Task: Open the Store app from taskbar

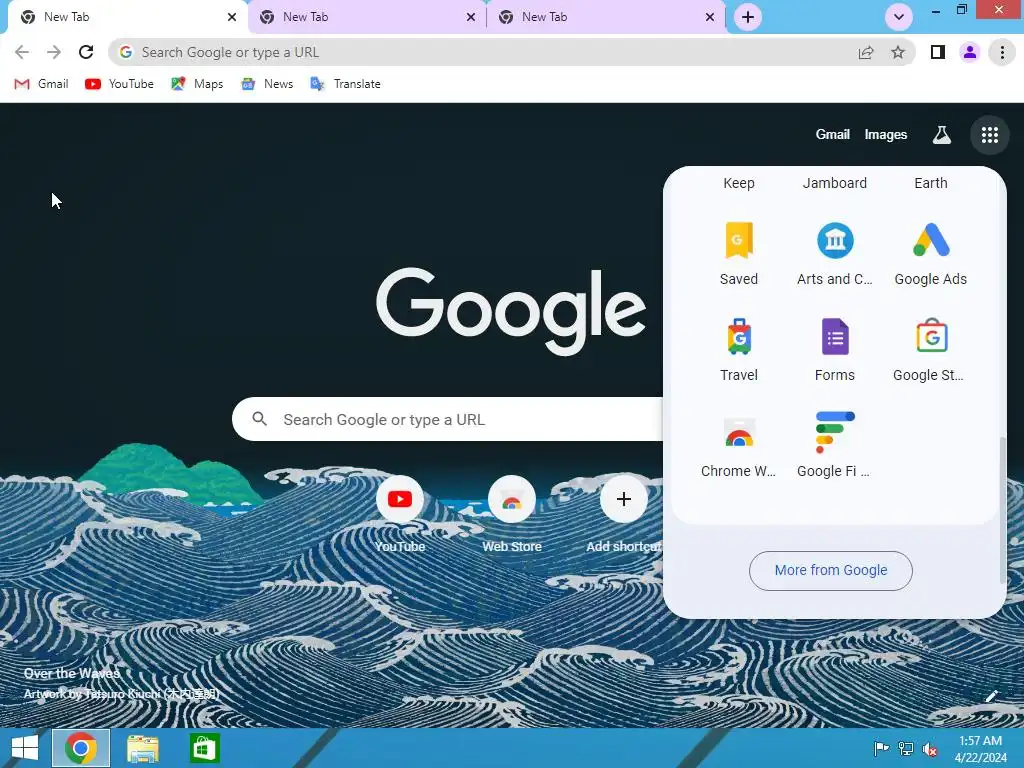Action: click(204, 748)
